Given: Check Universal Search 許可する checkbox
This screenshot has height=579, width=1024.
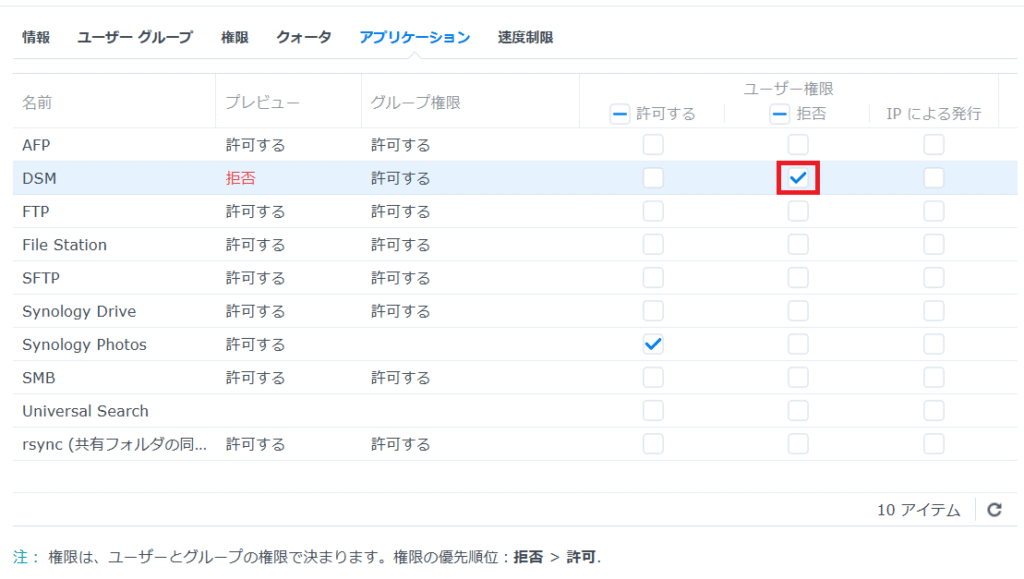Looking at the screenshot, I should point(652,411).
